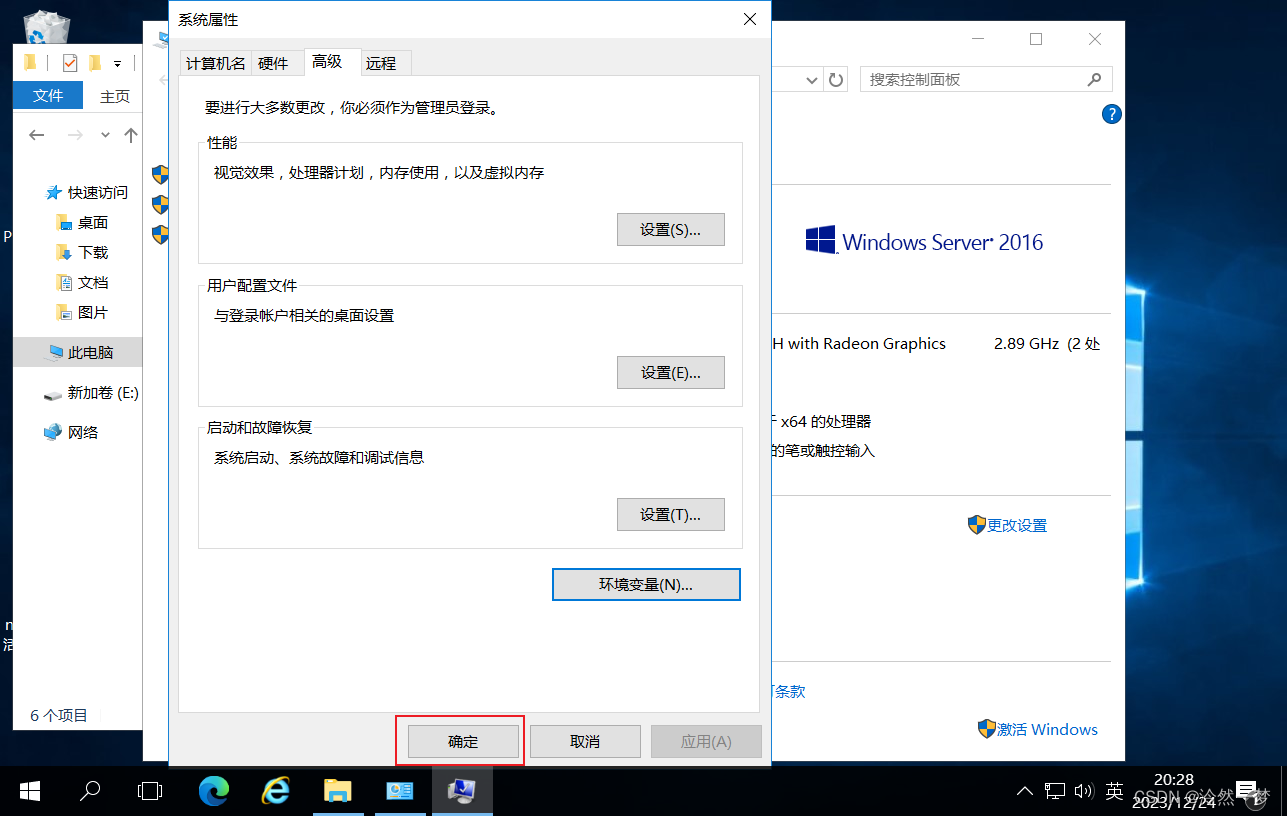
Task: Refresh the Control Panel address bar
Action: (x=835, y=78)
